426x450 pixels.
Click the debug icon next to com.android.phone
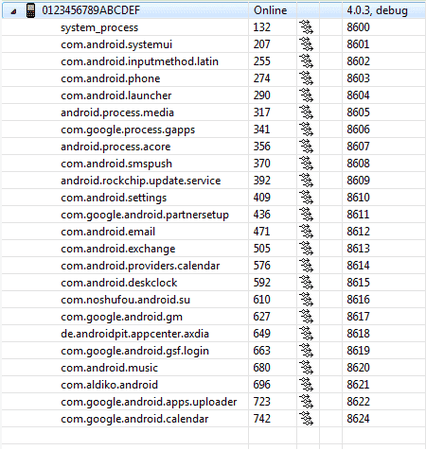coord(306,78)
